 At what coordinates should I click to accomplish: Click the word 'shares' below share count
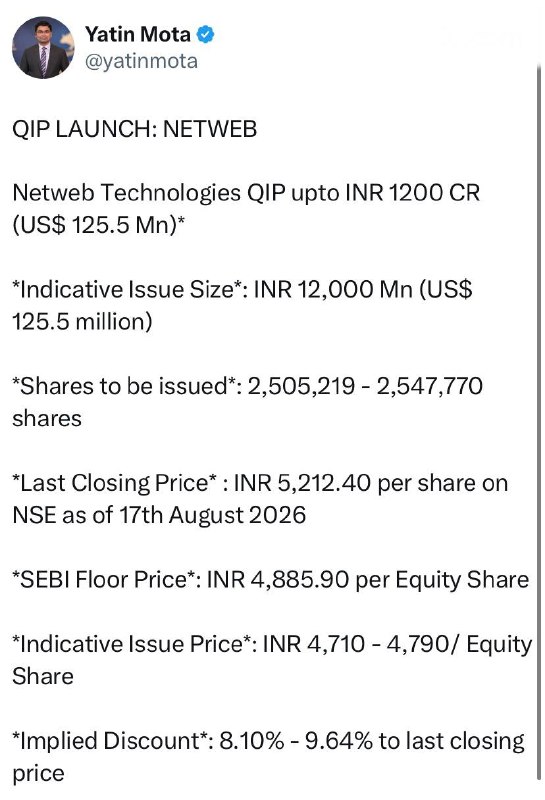(x=47, y=419)
